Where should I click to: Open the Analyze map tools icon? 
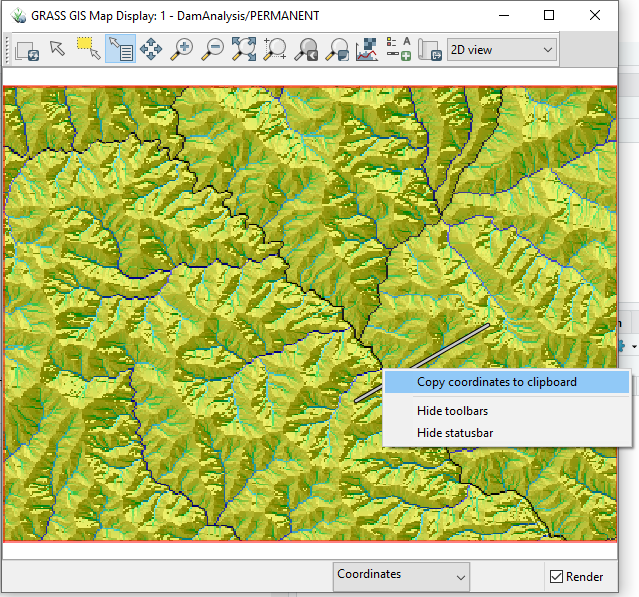[x=368, y=49]
